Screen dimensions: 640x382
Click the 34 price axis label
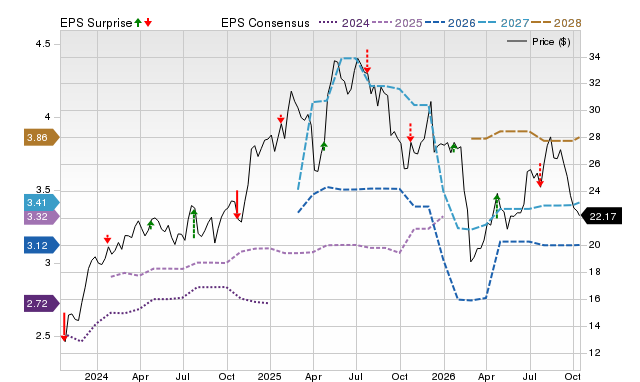click(x=594, y=57)
